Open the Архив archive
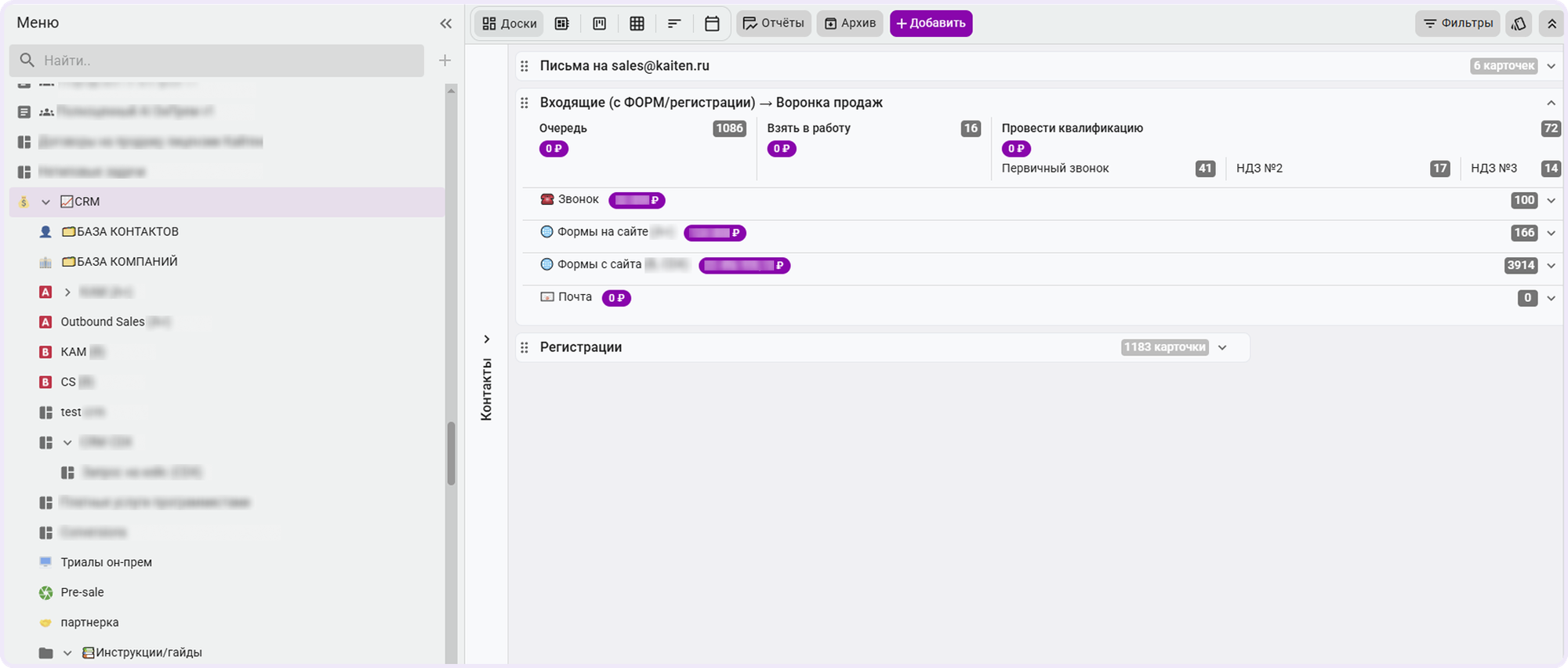 850,24
